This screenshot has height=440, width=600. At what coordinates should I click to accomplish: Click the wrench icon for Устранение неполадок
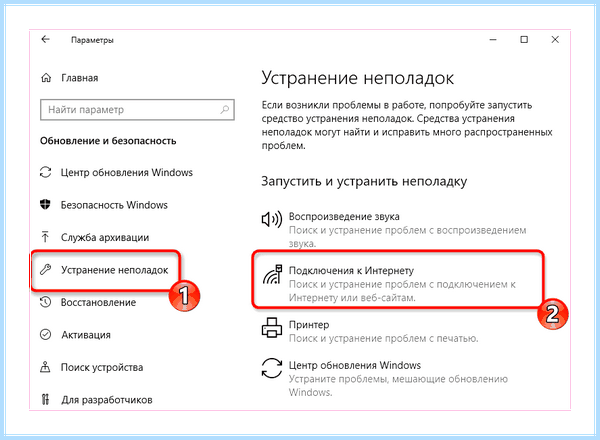tap(46, 270)
